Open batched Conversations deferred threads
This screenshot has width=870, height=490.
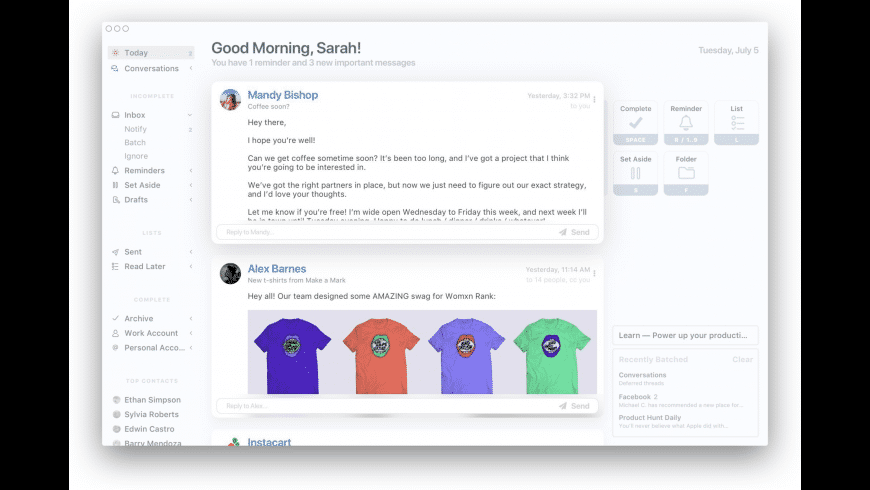(x=643, y=378)
